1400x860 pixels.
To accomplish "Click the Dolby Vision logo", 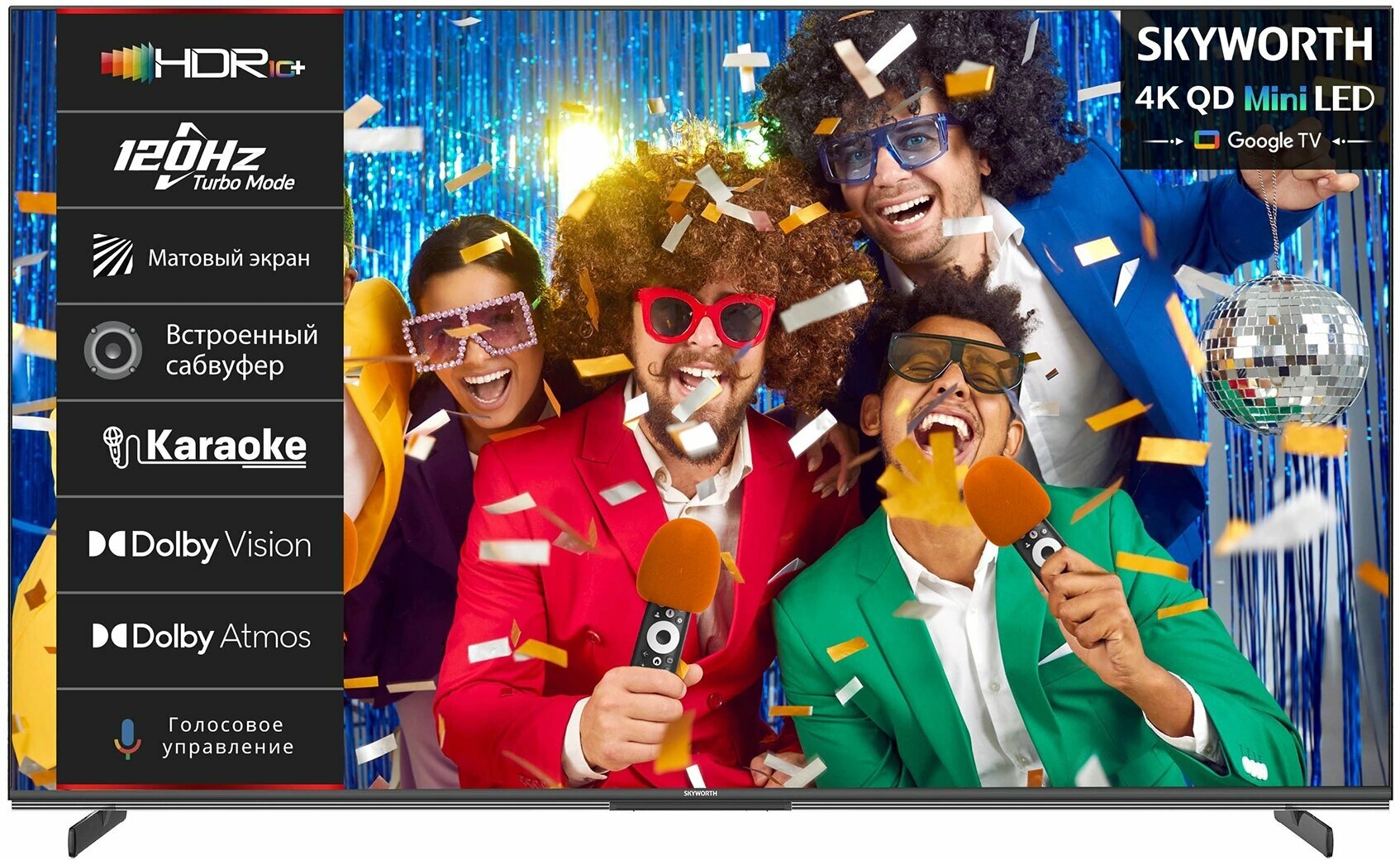I will click(198, 544).
